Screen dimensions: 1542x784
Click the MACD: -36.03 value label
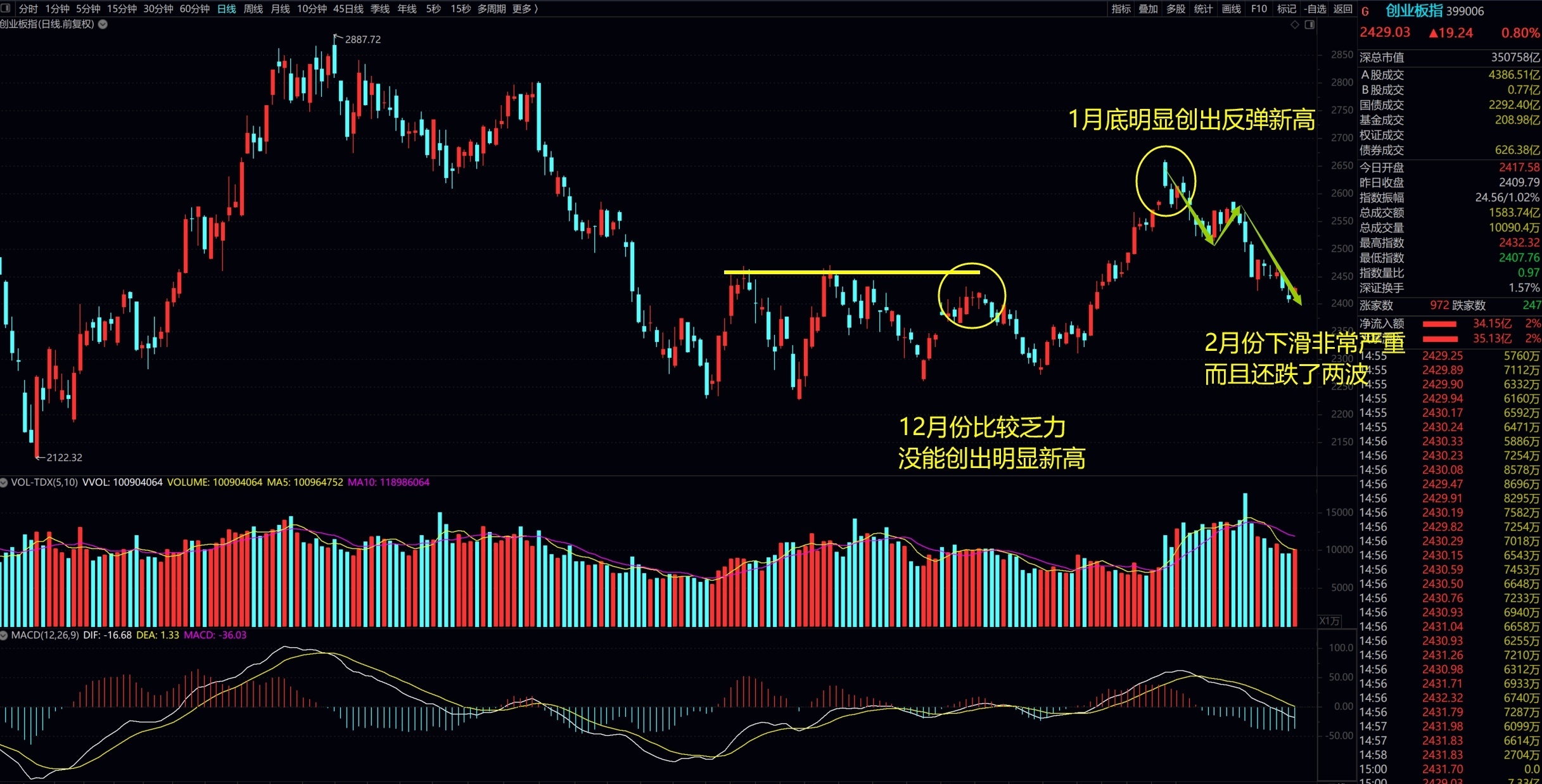coord(215,635)
